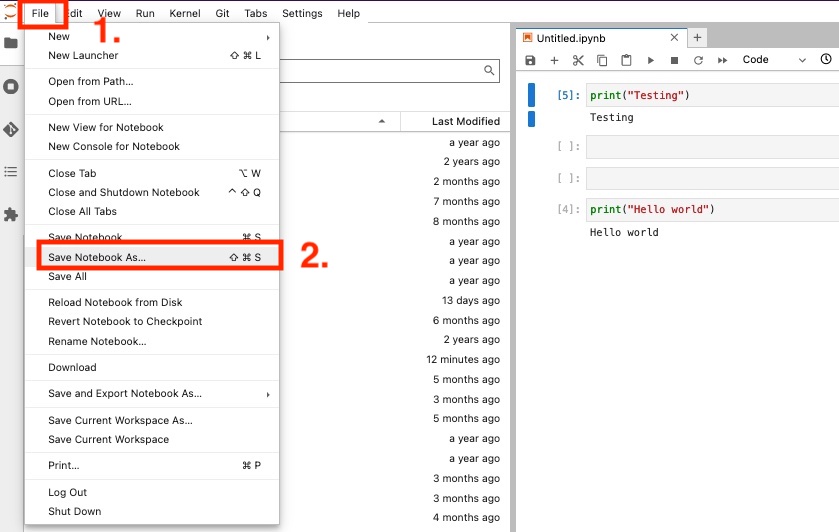This screenshot has width=839, height=532.
Task: Click the first empty code cell
Action: [713, 147]
